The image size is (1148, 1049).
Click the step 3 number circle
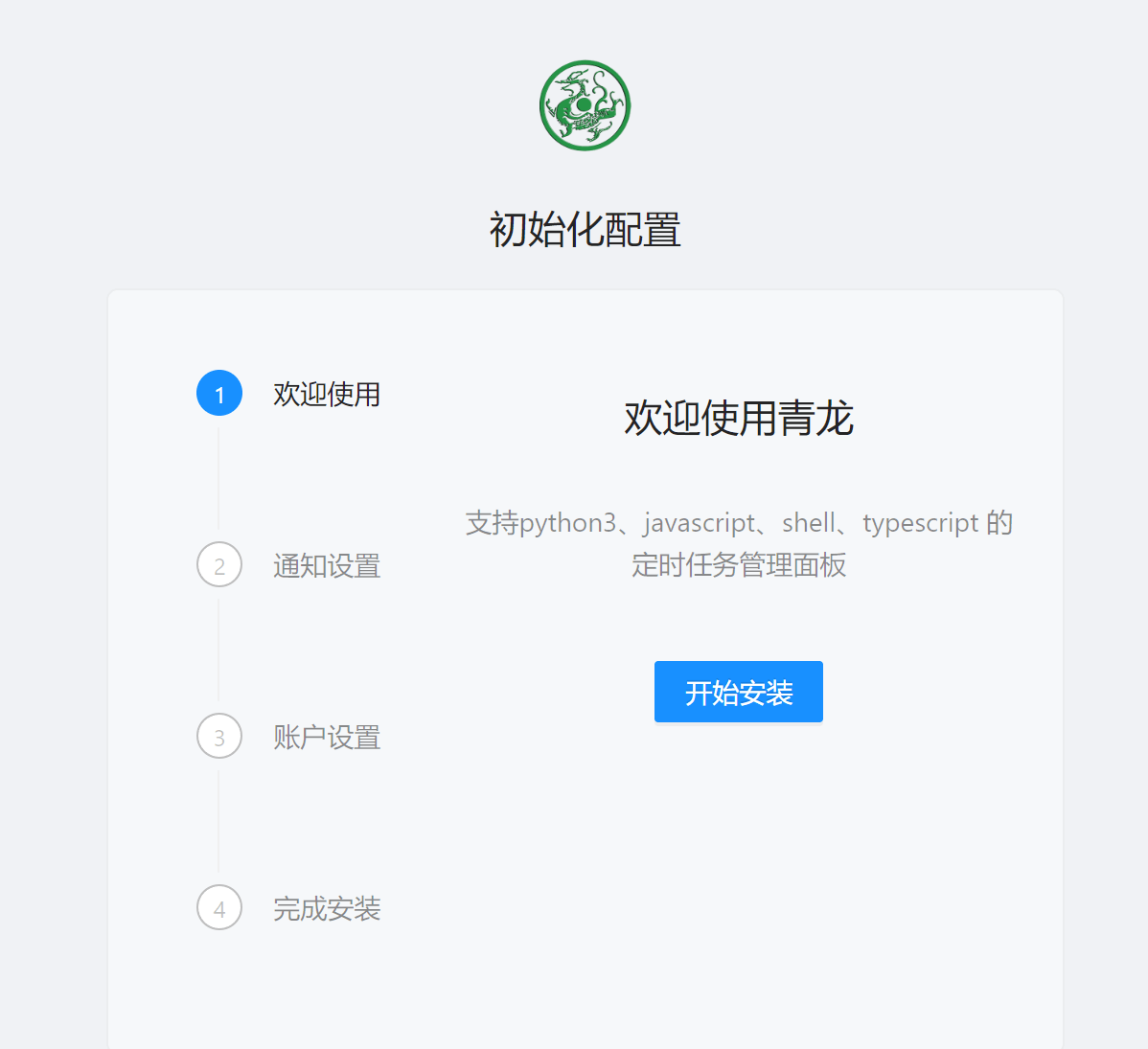(x=219, y=736)
